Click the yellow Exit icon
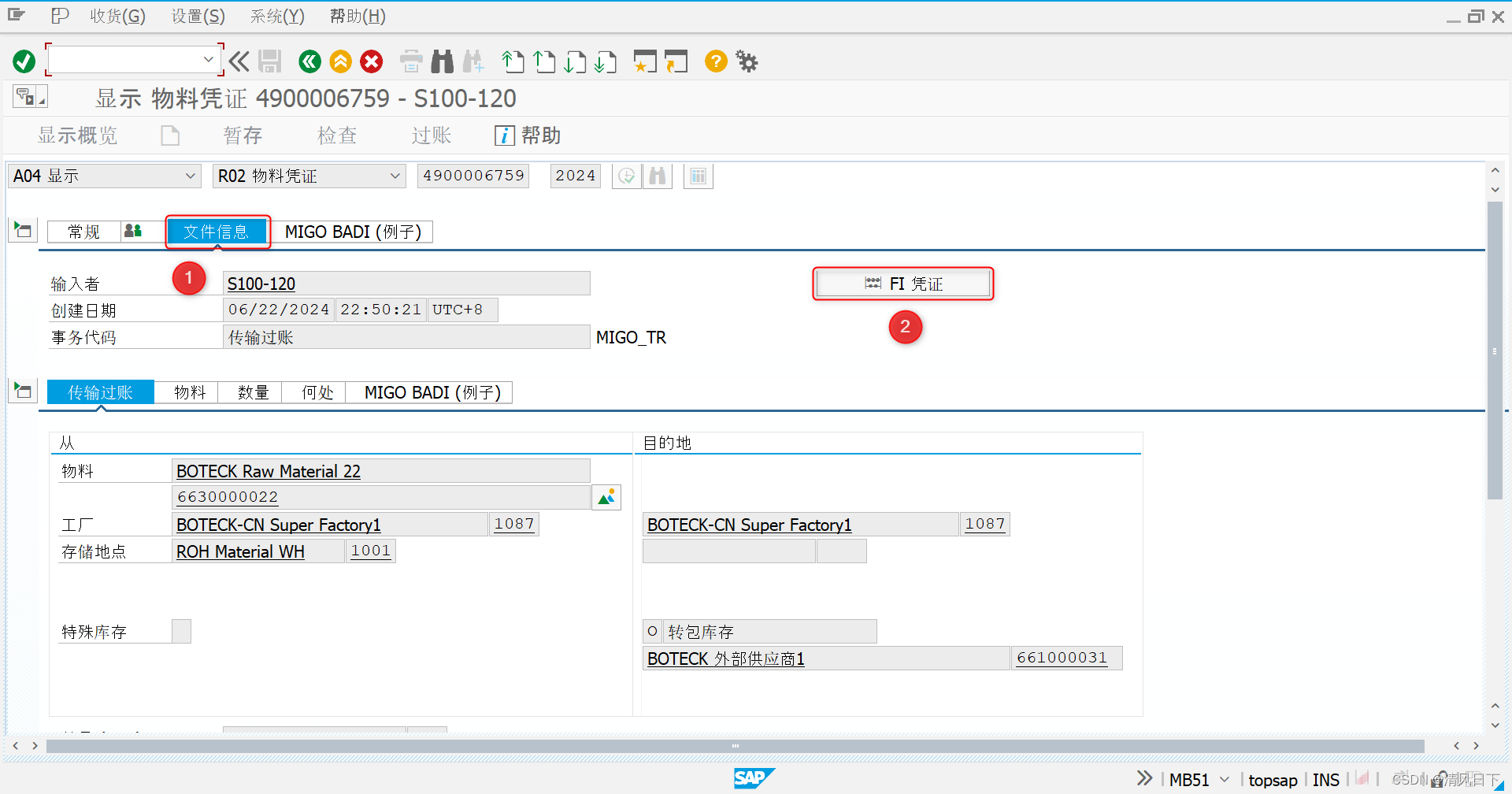Screen dimensions: 1512x794 (x=341, y=61)
